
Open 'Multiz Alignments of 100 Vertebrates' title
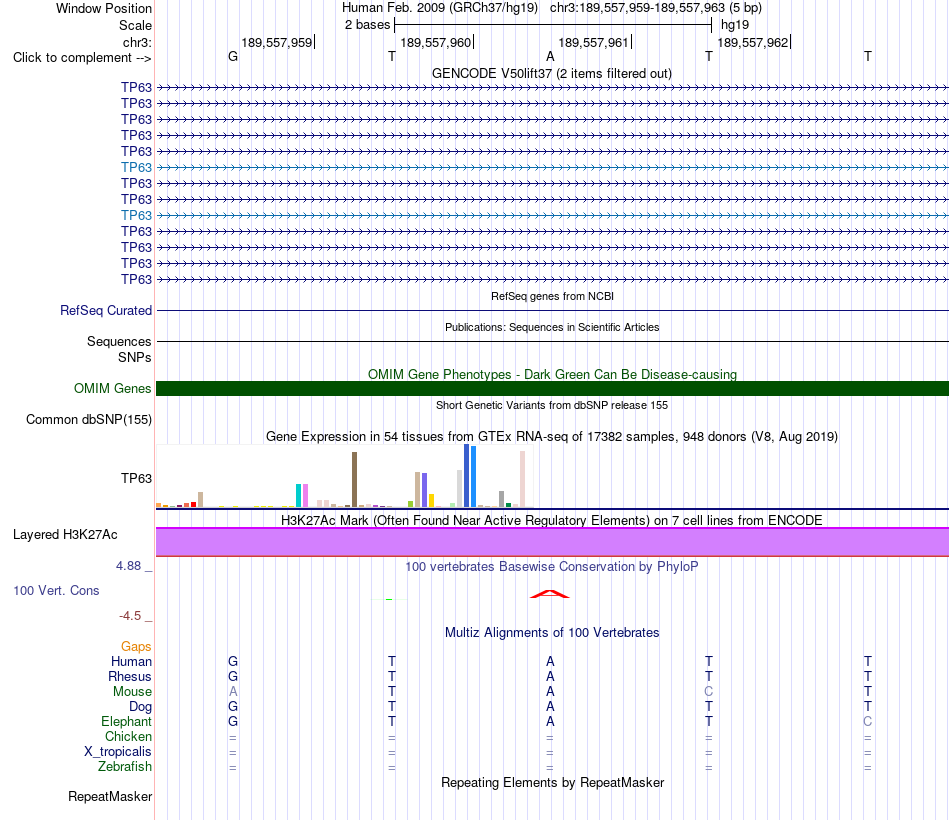552,633
